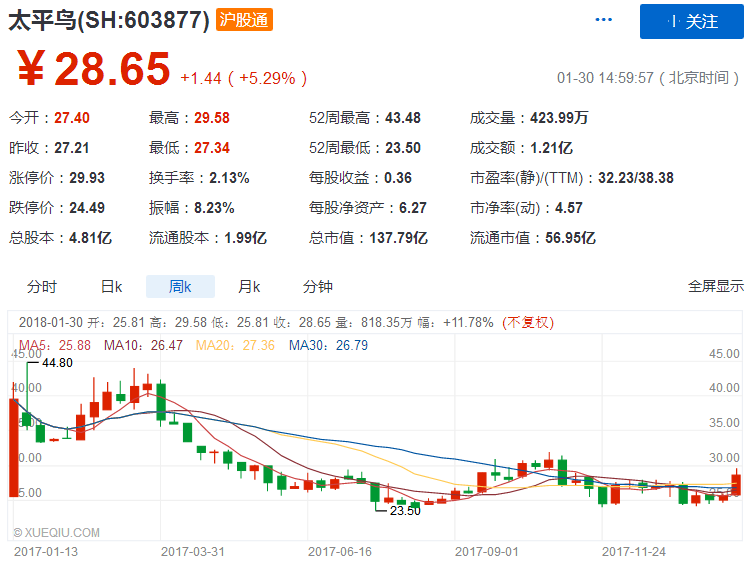Click the MA20: 27.36 indicator label
The width and height of the screenshot is (749, 561).
click(x=235, y=345)
